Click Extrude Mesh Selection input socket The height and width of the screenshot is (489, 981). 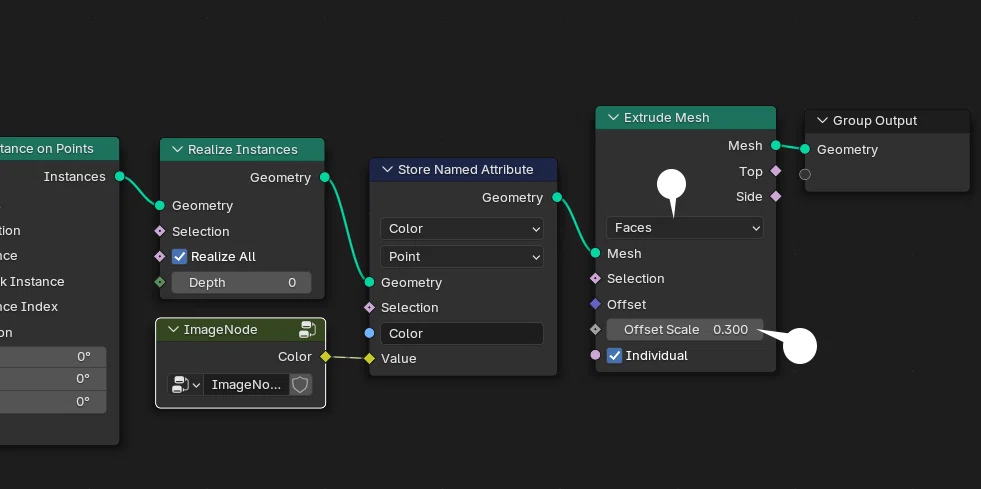click(x=595, y=278)
